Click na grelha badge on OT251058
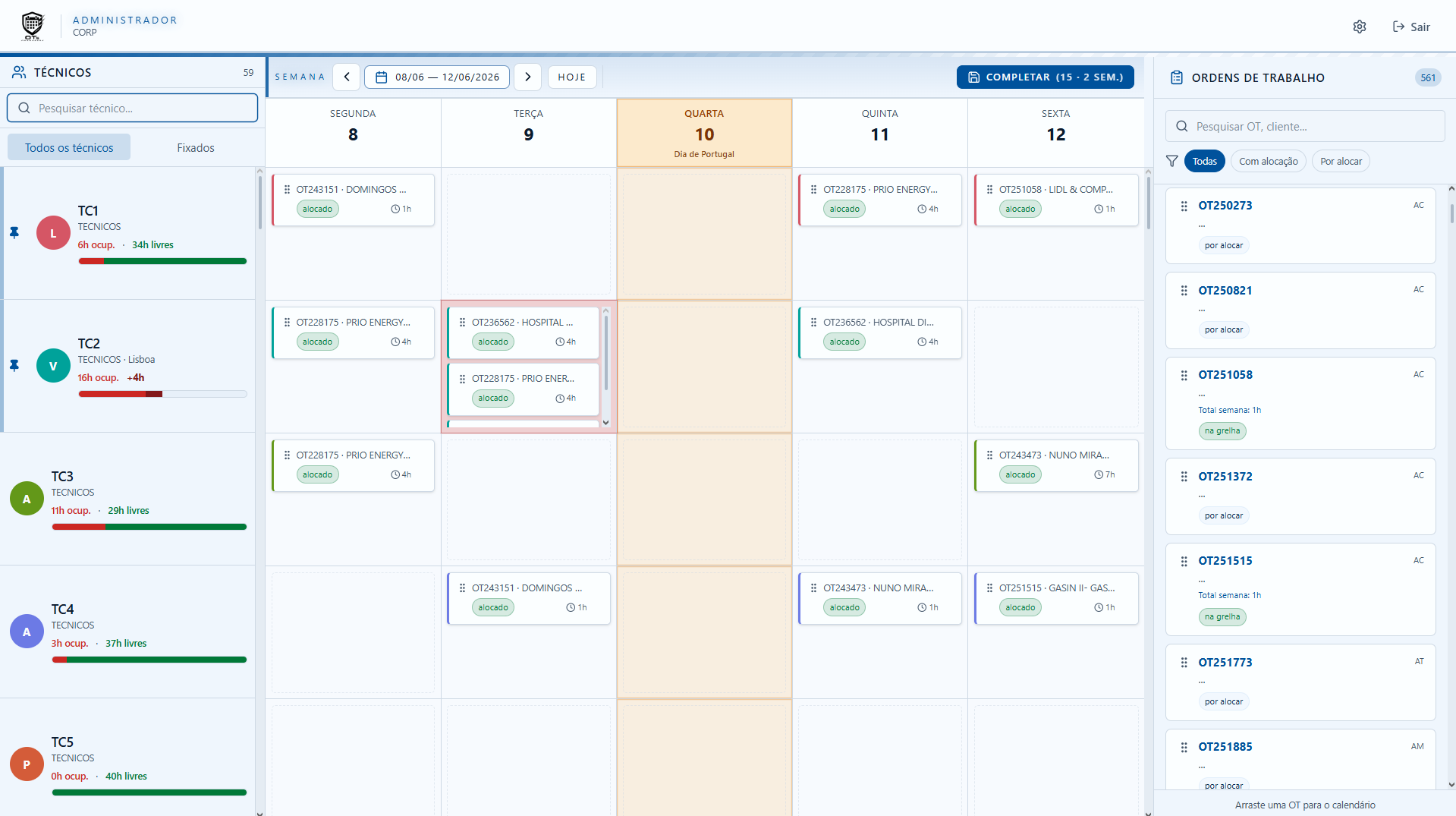 tap(1222, 431)
